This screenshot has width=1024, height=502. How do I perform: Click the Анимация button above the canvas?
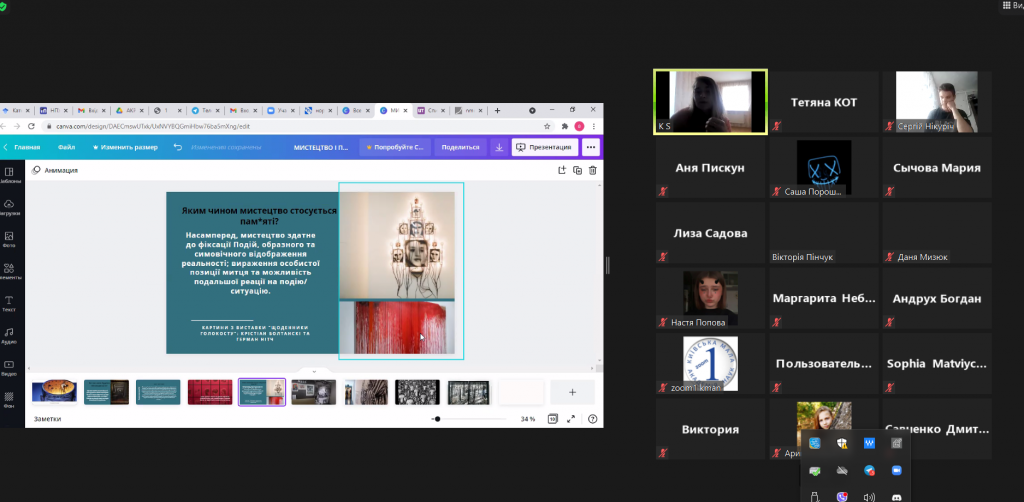point(55,170)
